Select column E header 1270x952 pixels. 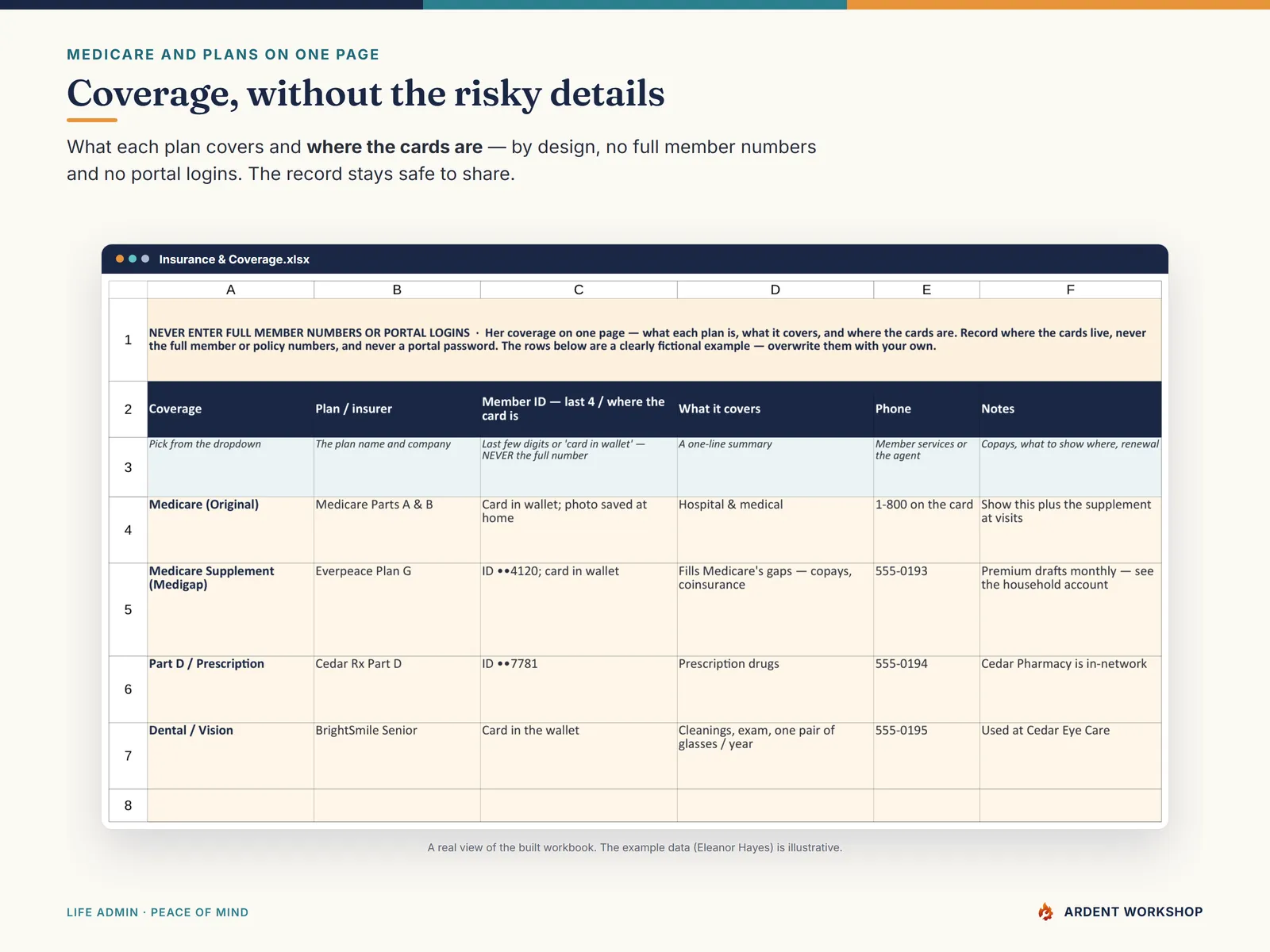pos(926,290)
